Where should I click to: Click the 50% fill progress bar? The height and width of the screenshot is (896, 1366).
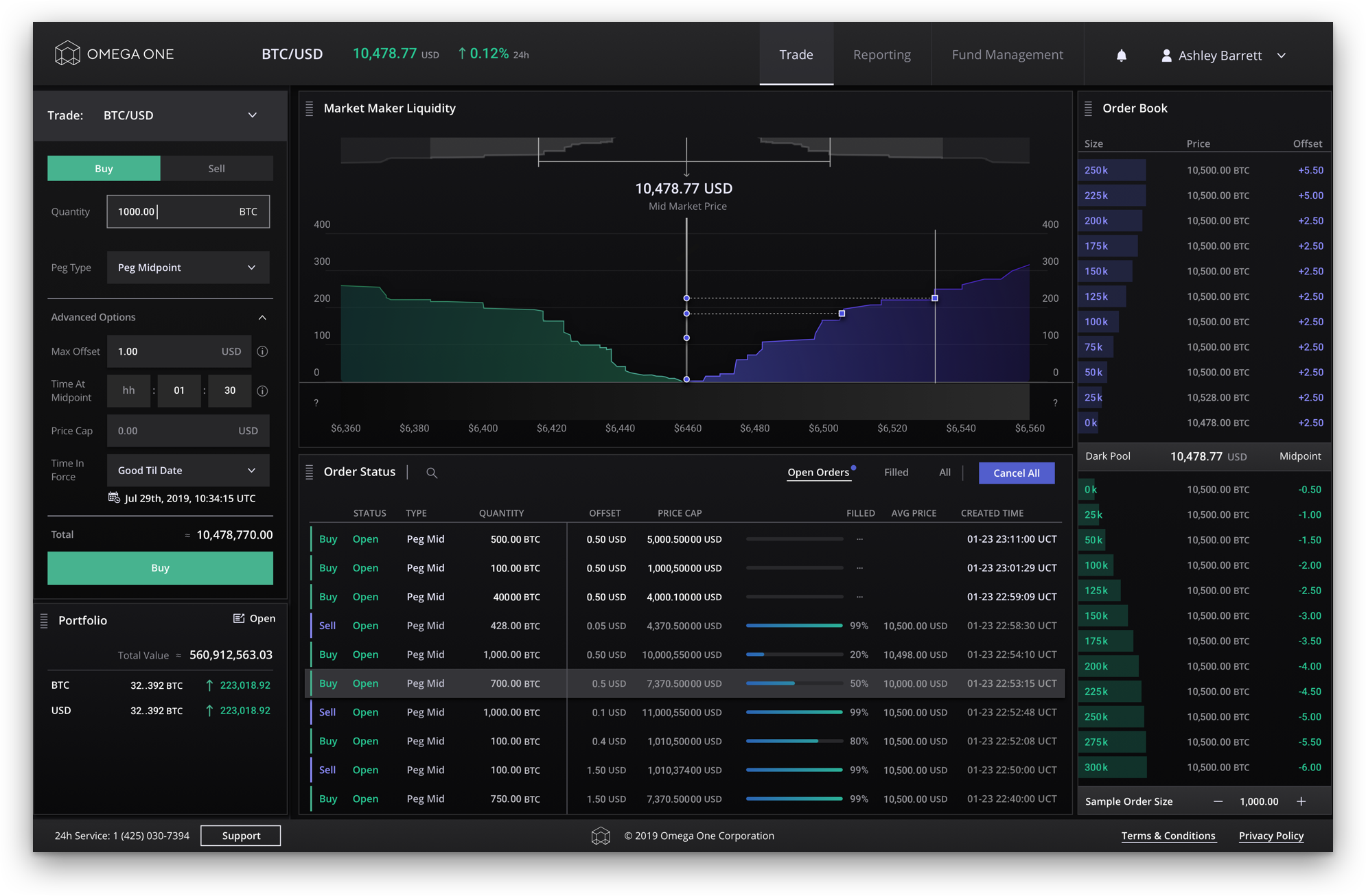(794, 683)
